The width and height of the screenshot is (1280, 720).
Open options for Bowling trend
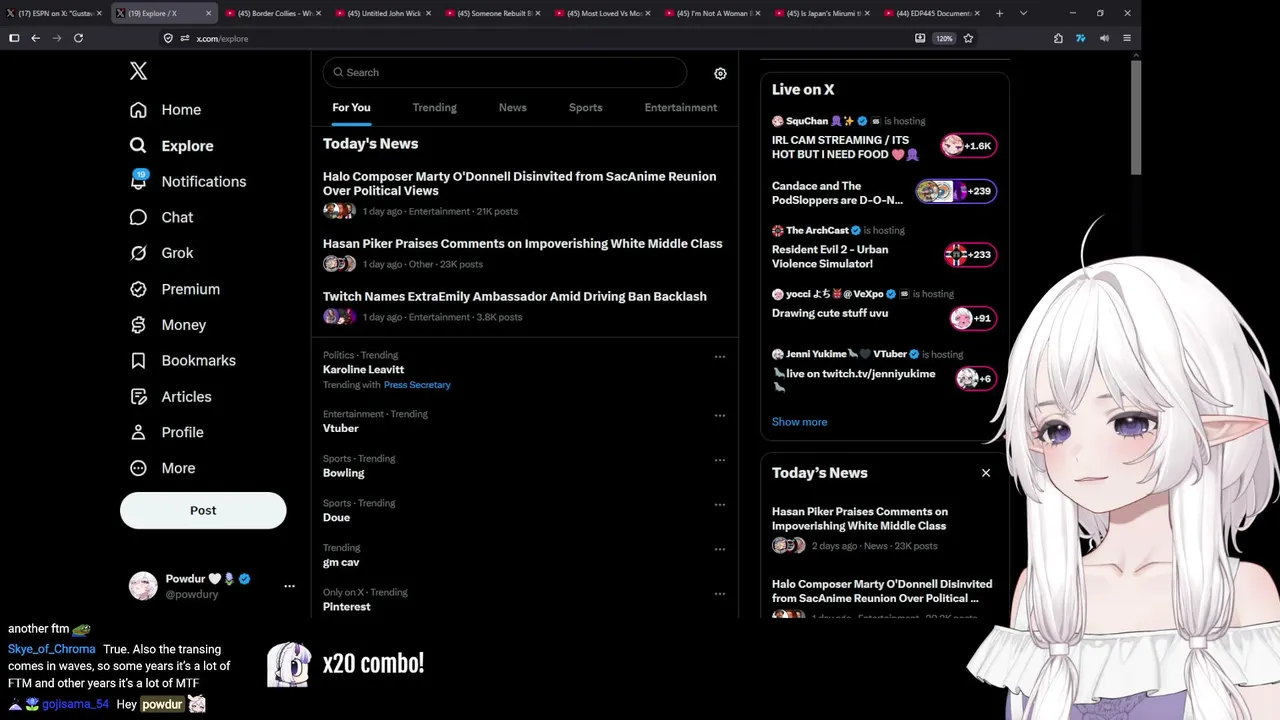point(719,460)
